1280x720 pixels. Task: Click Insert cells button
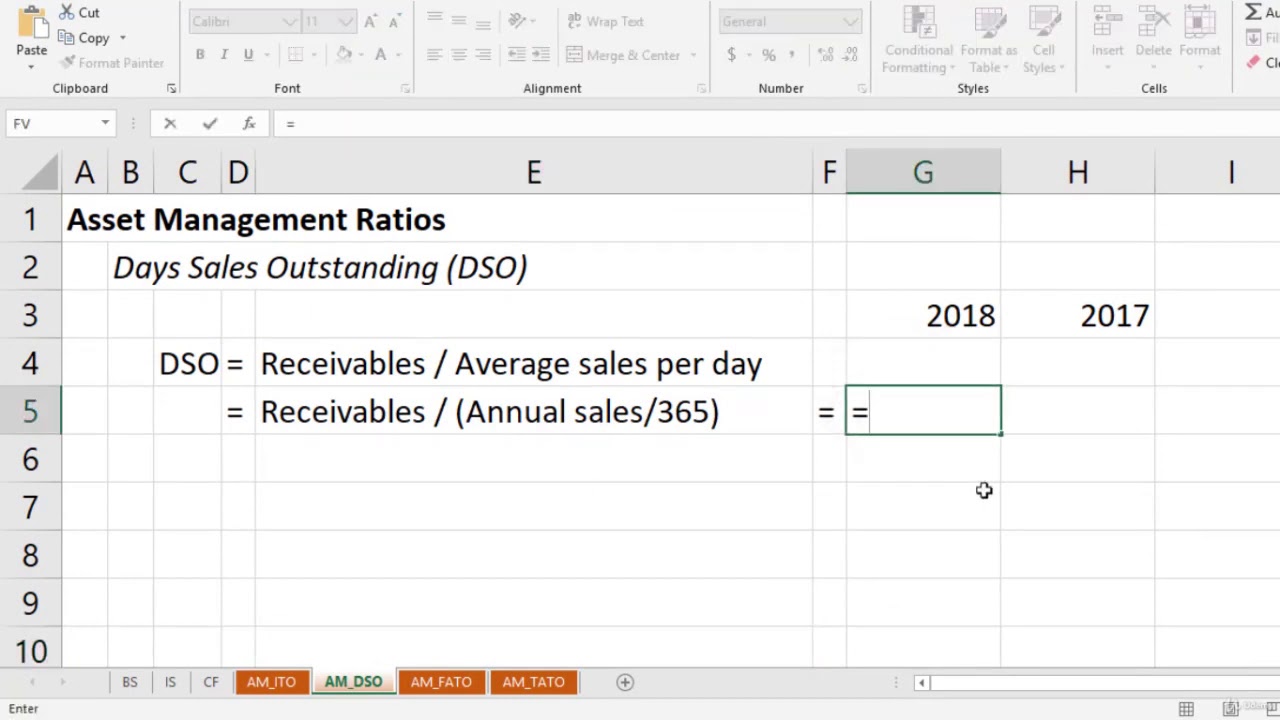click(x=1107, y=40)
